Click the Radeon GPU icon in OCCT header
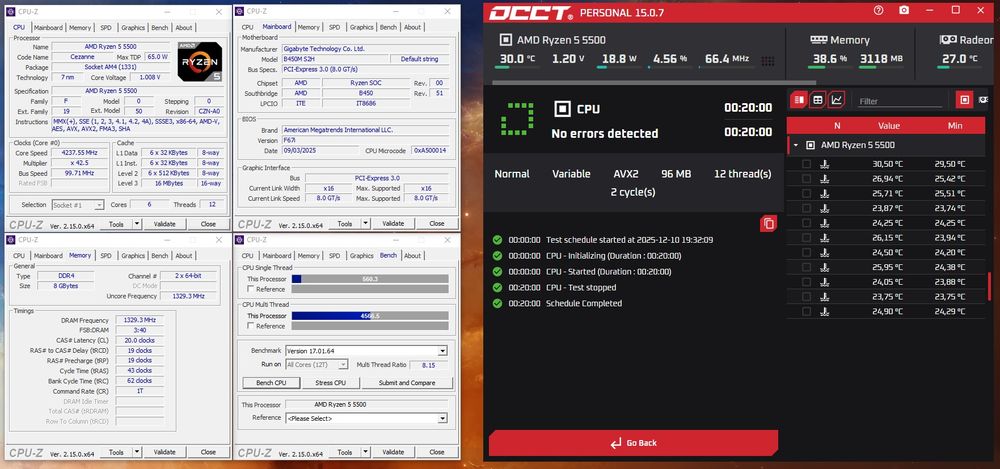 948,40
